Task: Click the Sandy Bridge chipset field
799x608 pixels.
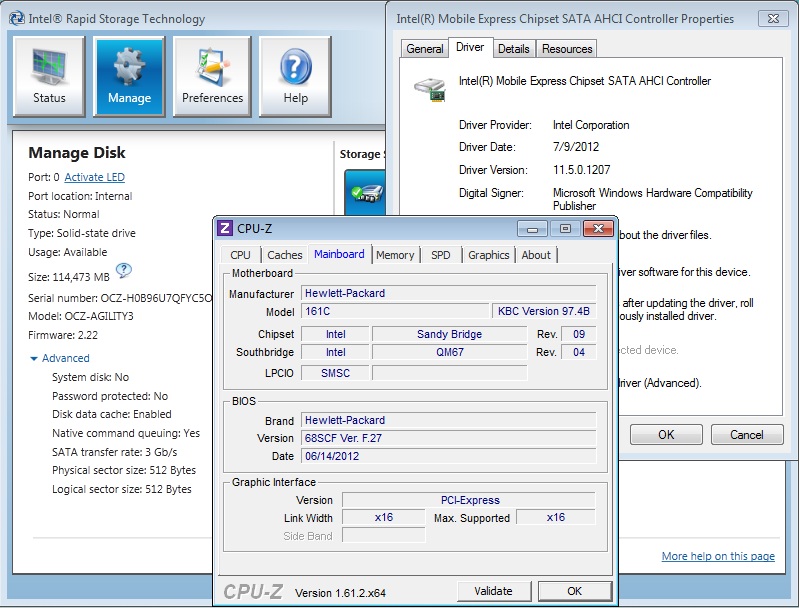Action: click(449, 334)
